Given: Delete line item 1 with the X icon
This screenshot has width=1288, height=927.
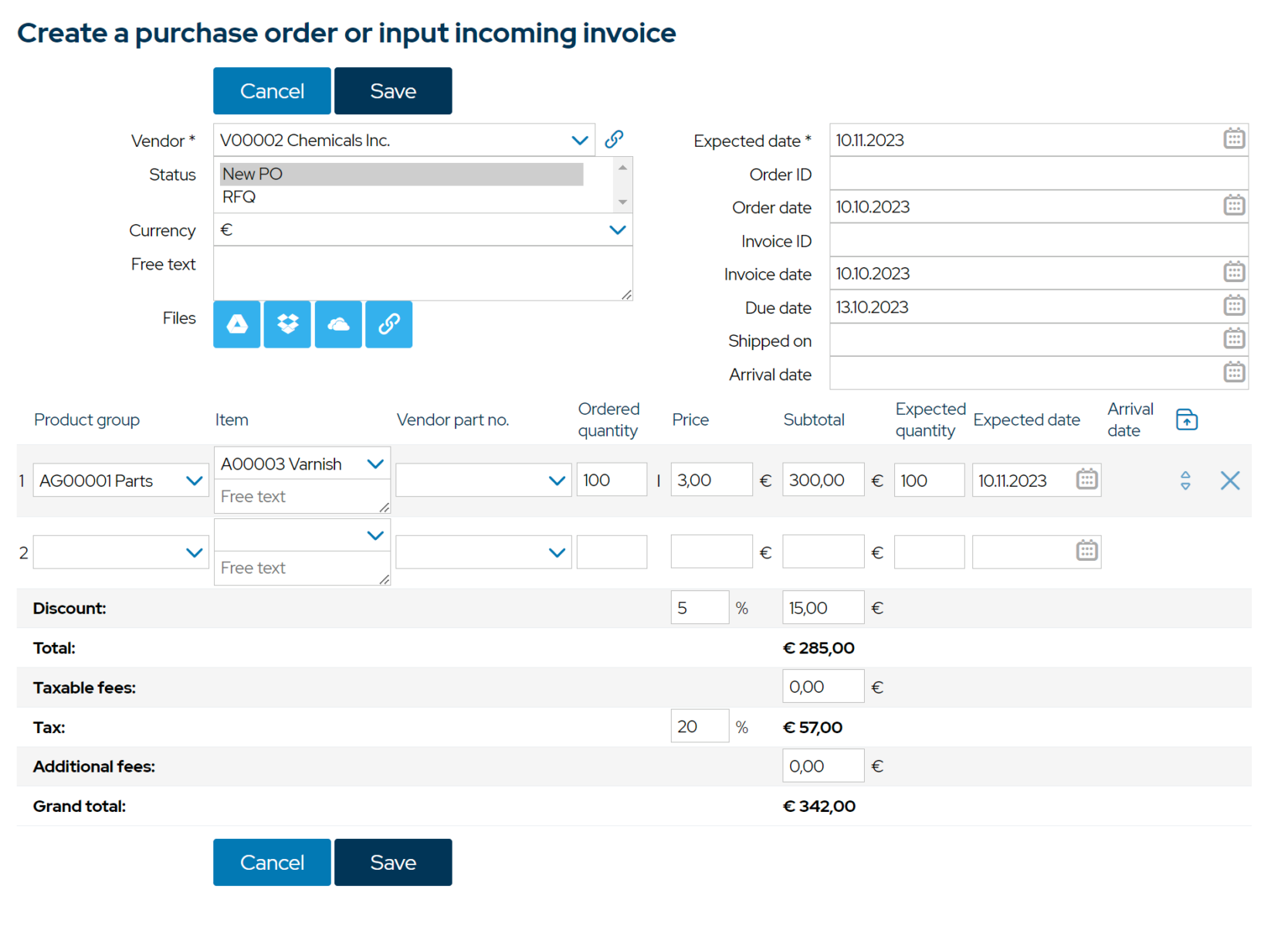Looking at the screenshot, I should pos(1229,480).
